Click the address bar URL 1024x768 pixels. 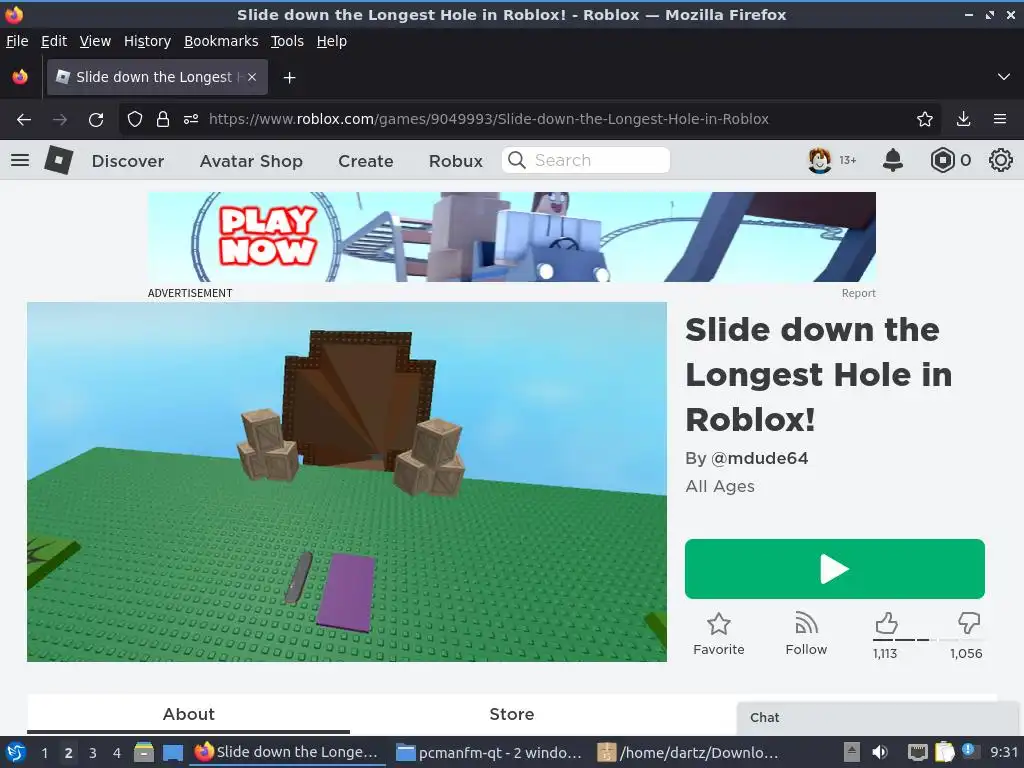pos(488,119)
